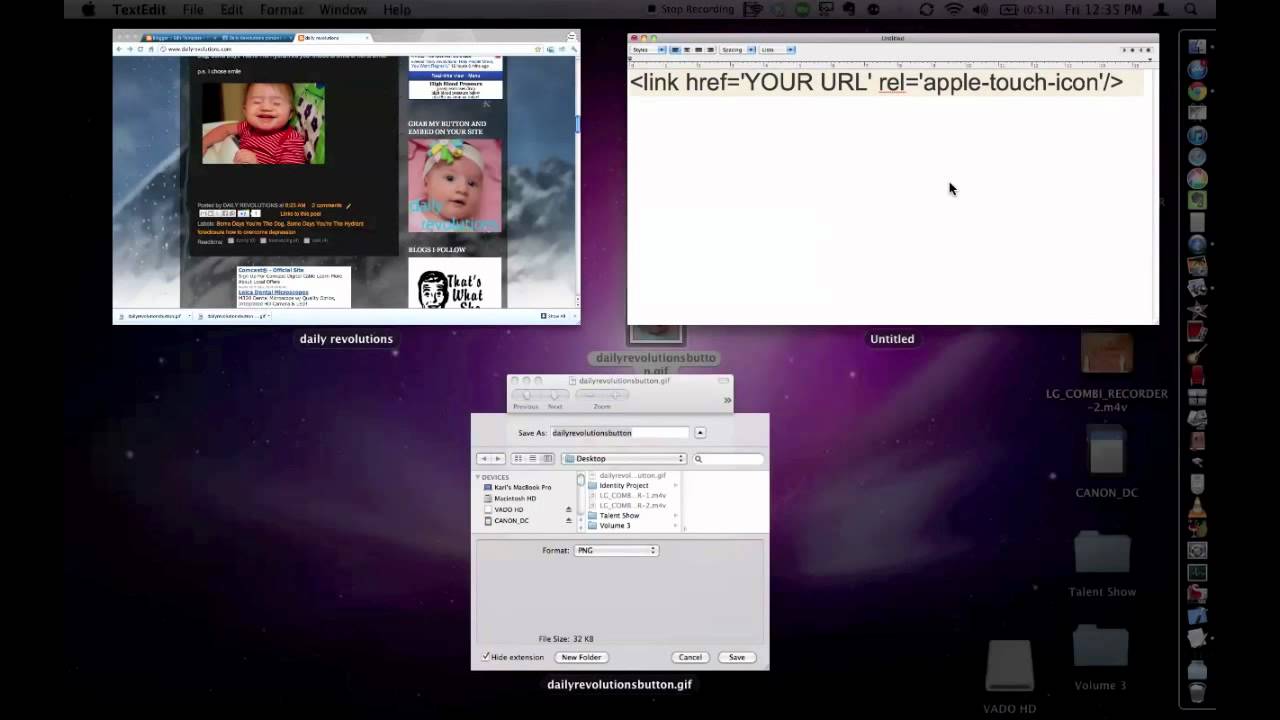Open the TextEdit menu

coord(139,9)
